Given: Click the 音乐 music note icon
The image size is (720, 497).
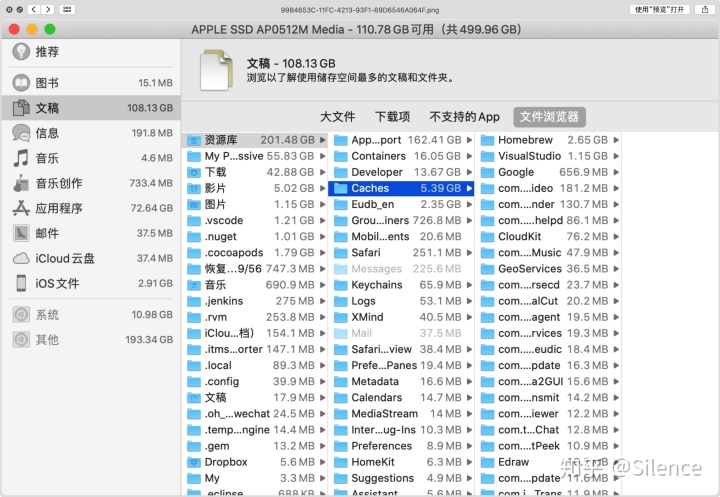Looking at the screenshot, I should tap(21, 158).
